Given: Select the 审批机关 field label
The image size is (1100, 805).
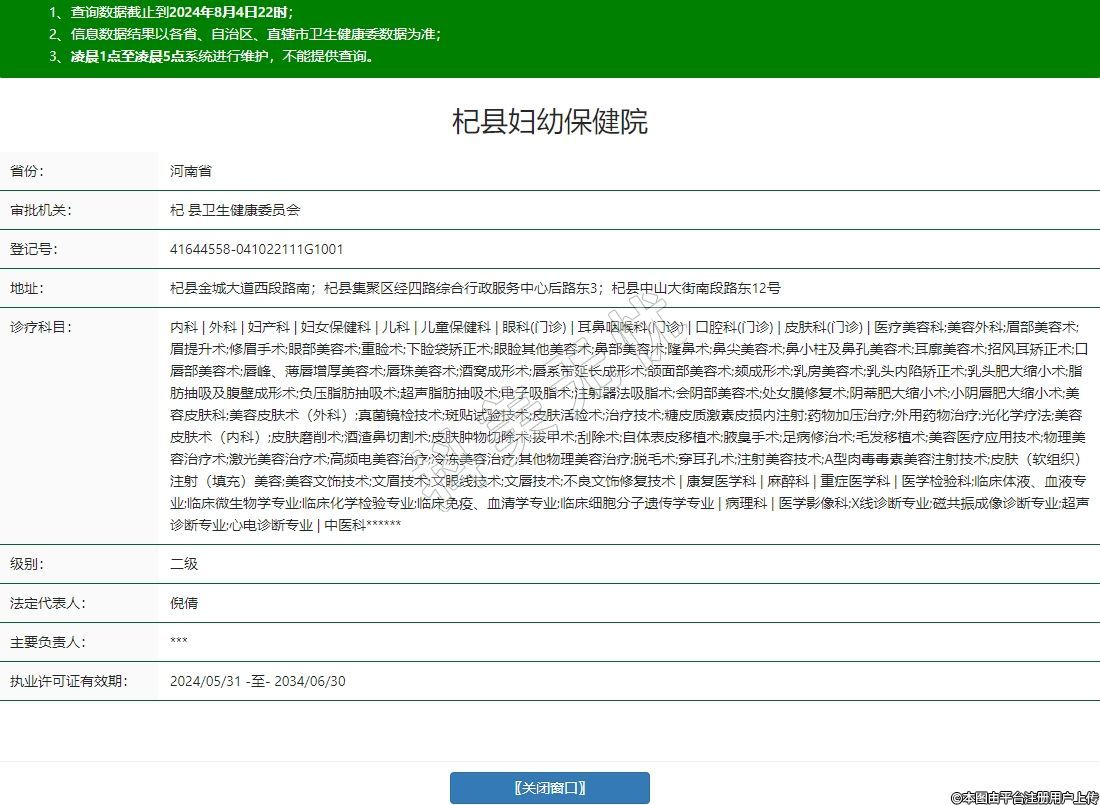Looking at the screenshot, I should tap(41, 210).
